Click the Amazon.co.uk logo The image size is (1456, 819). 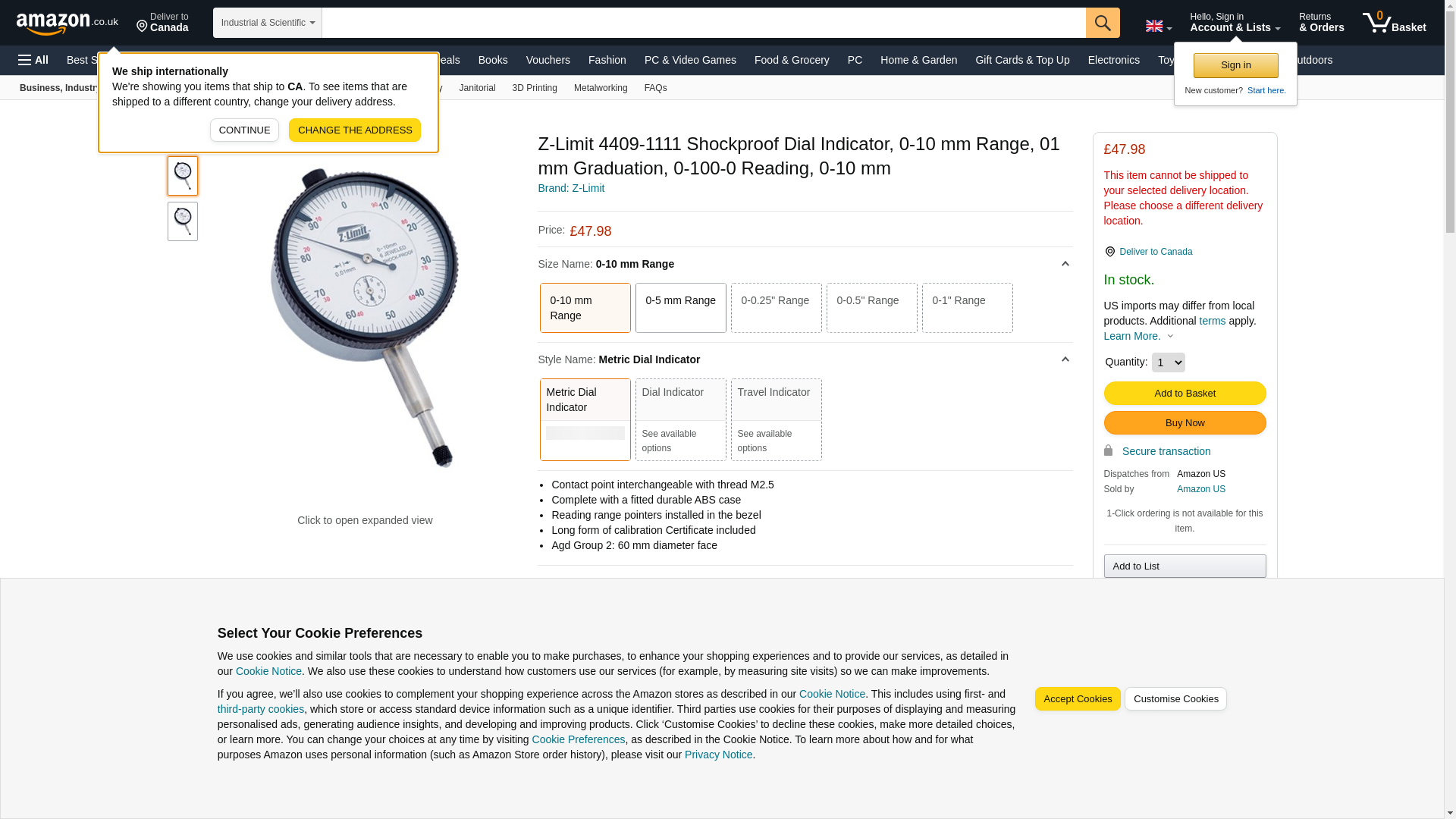click(x=67, y=23)
